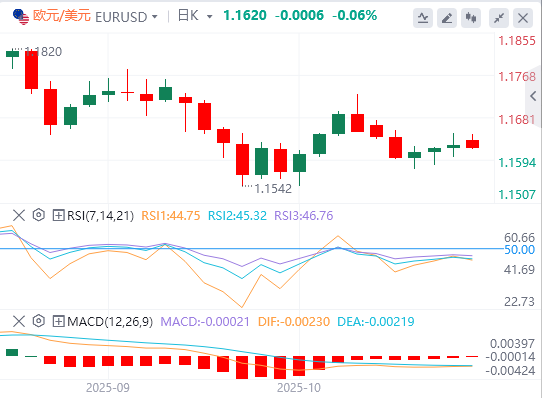The width and height of the screenshot is (542, 398).
Task: Select the pencil drawing tool
Action: coord(447,18)
